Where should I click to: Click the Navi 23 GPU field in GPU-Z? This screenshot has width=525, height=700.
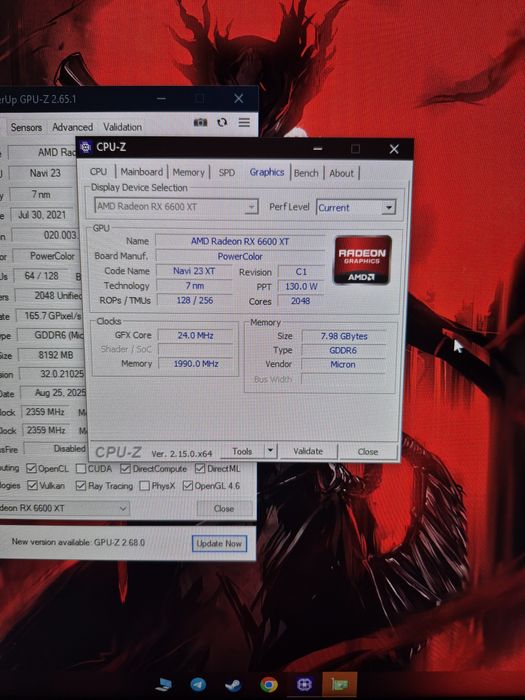coord(43,173)
